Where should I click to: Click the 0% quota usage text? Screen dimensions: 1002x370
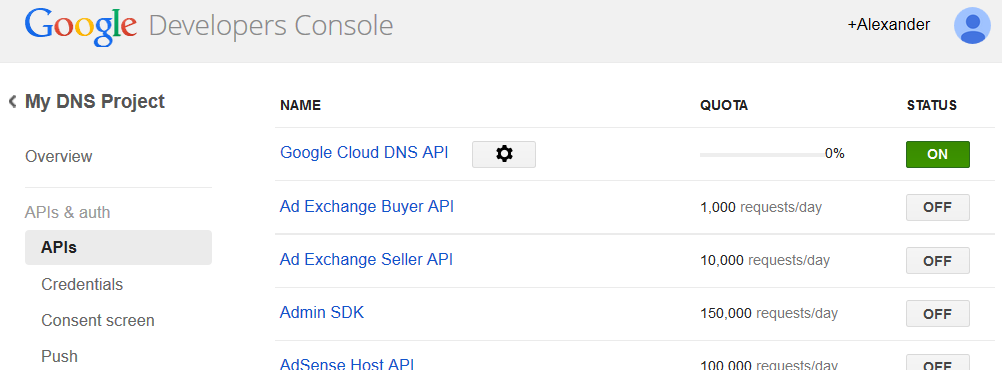click(835, 154)
